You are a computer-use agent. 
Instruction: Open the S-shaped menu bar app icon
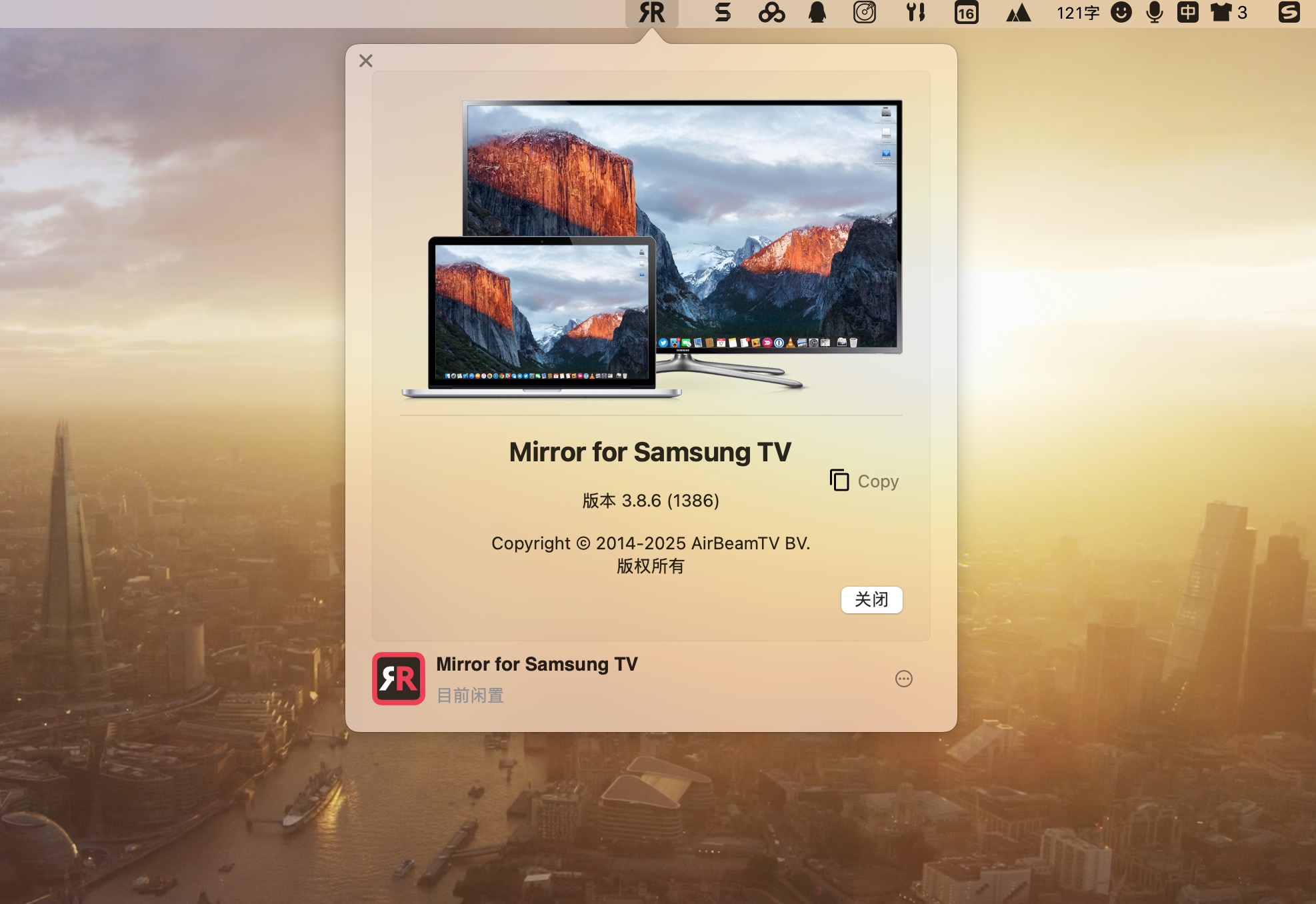(723, 13)
